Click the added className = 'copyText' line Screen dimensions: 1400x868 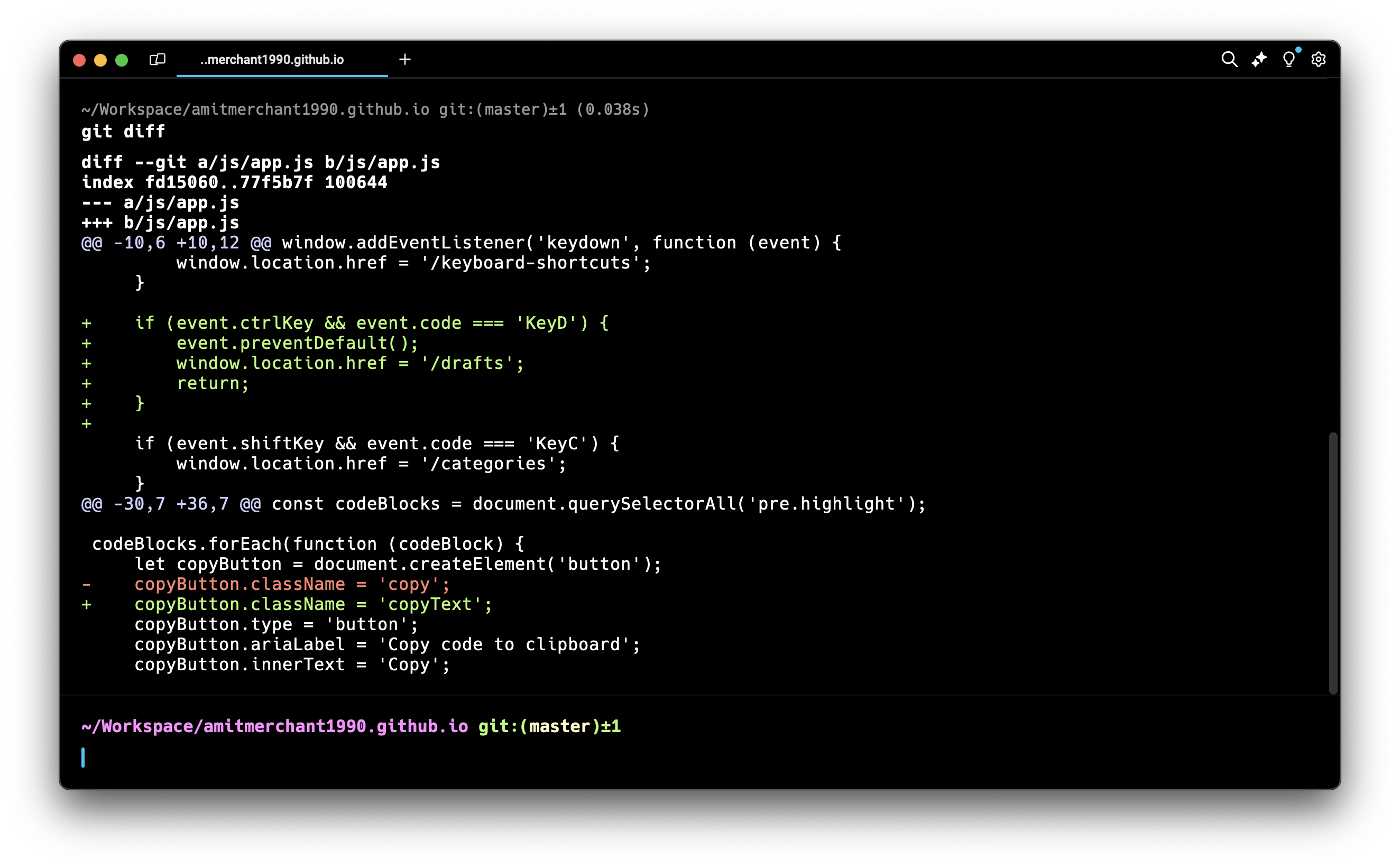287,605
